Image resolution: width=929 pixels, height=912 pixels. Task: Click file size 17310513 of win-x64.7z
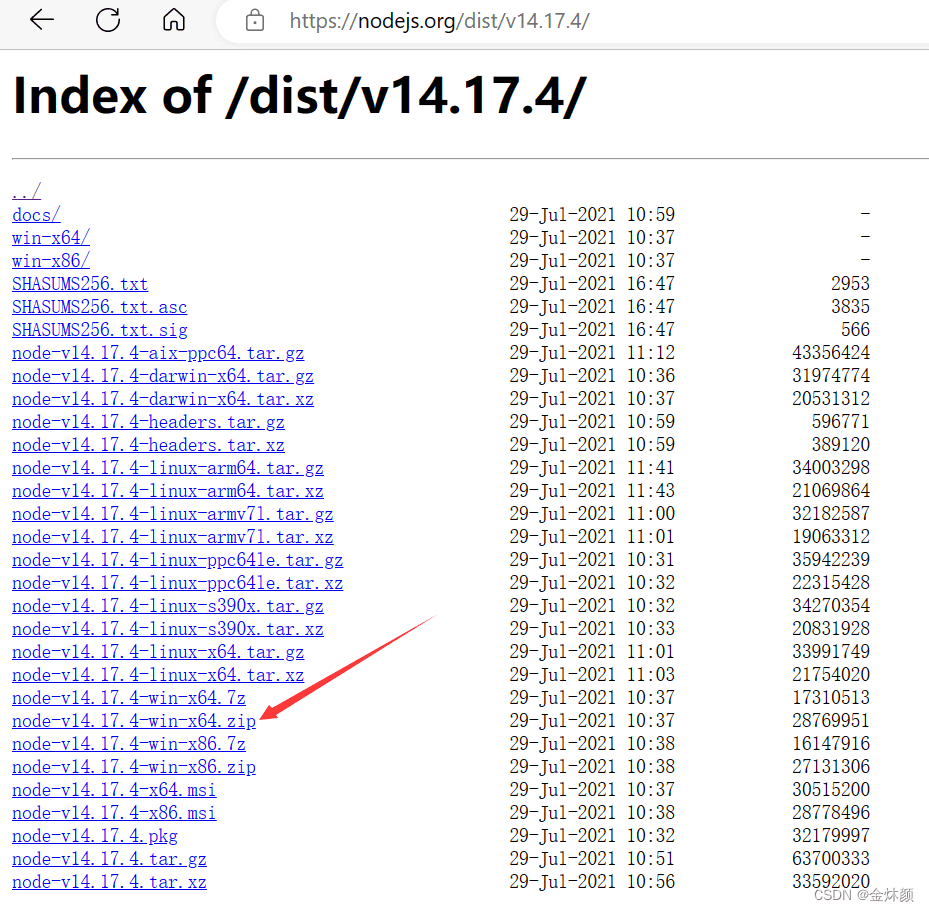pos(831,697)
